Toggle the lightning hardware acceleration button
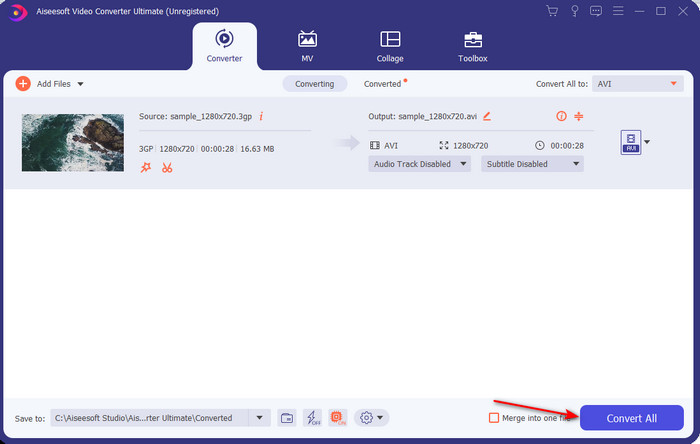This screenshot has width=700, height=444. click(x=312, y=417)
